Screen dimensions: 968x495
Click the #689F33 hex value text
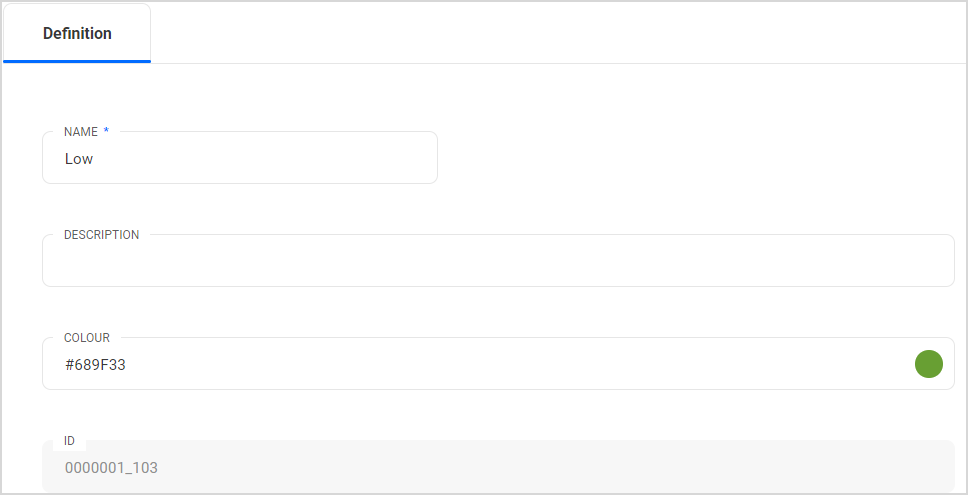[x=96, y=365]
